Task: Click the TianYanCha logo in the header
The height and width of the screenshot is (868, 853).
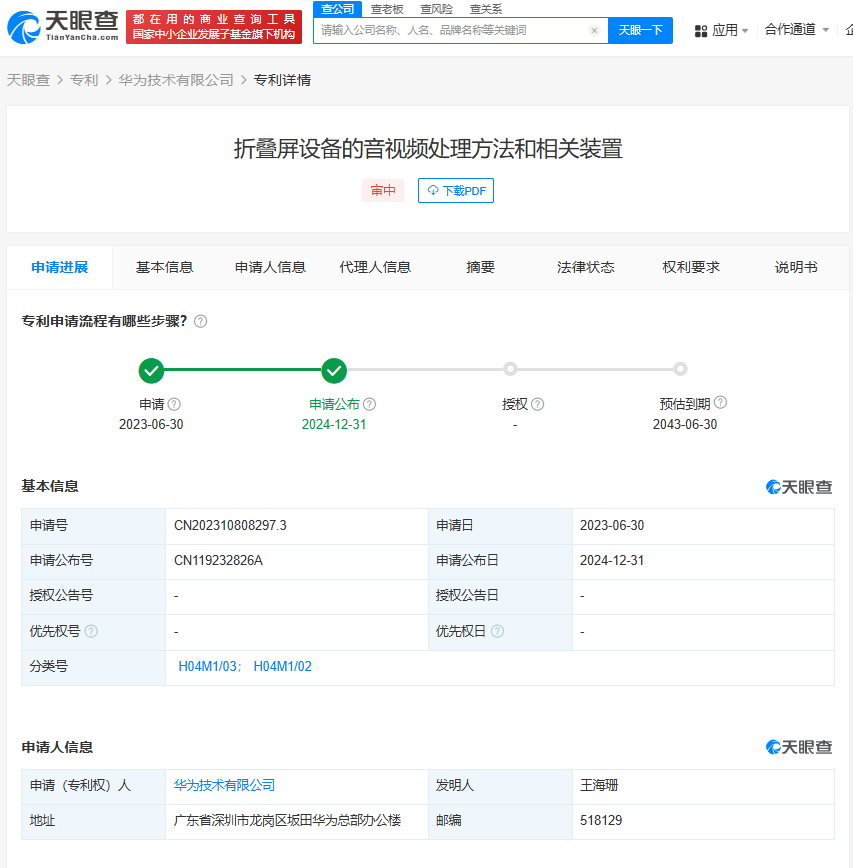Action: tap(62, 27)
